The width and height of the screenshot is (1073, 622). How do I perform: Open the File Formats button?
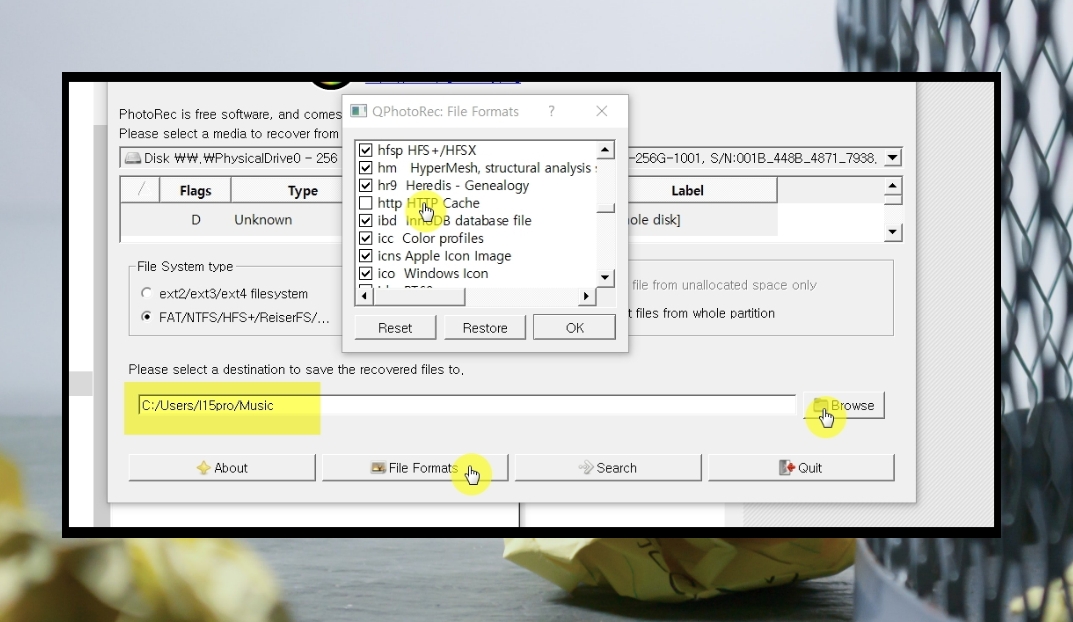(x=415, y=468)
